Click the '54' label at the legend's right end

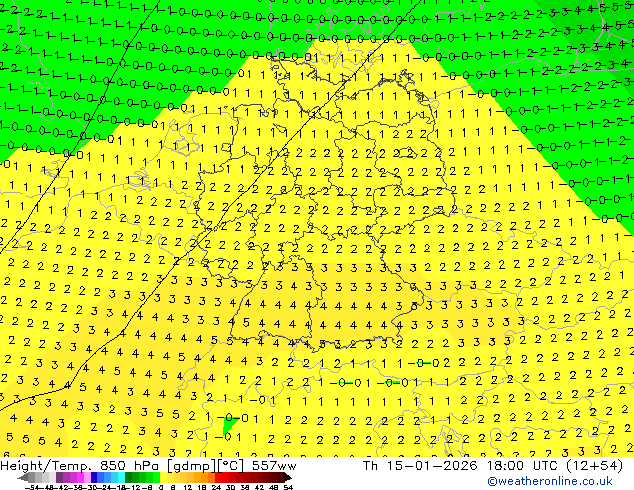(289, 487)
